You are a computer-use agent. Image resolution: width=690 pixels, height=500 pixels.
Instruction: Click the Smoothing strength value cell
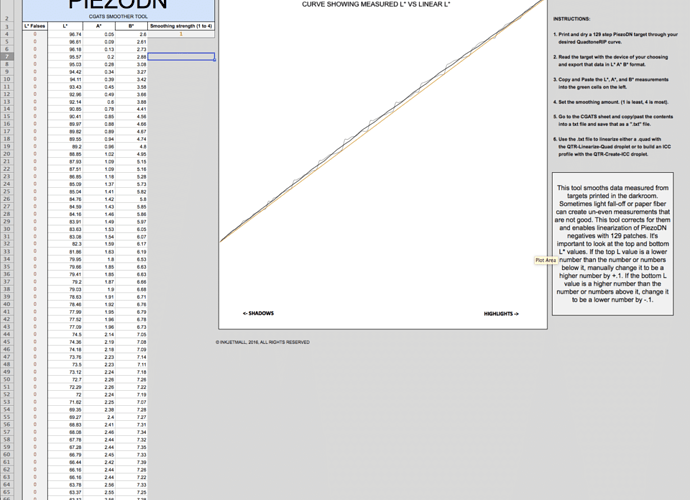181,34
